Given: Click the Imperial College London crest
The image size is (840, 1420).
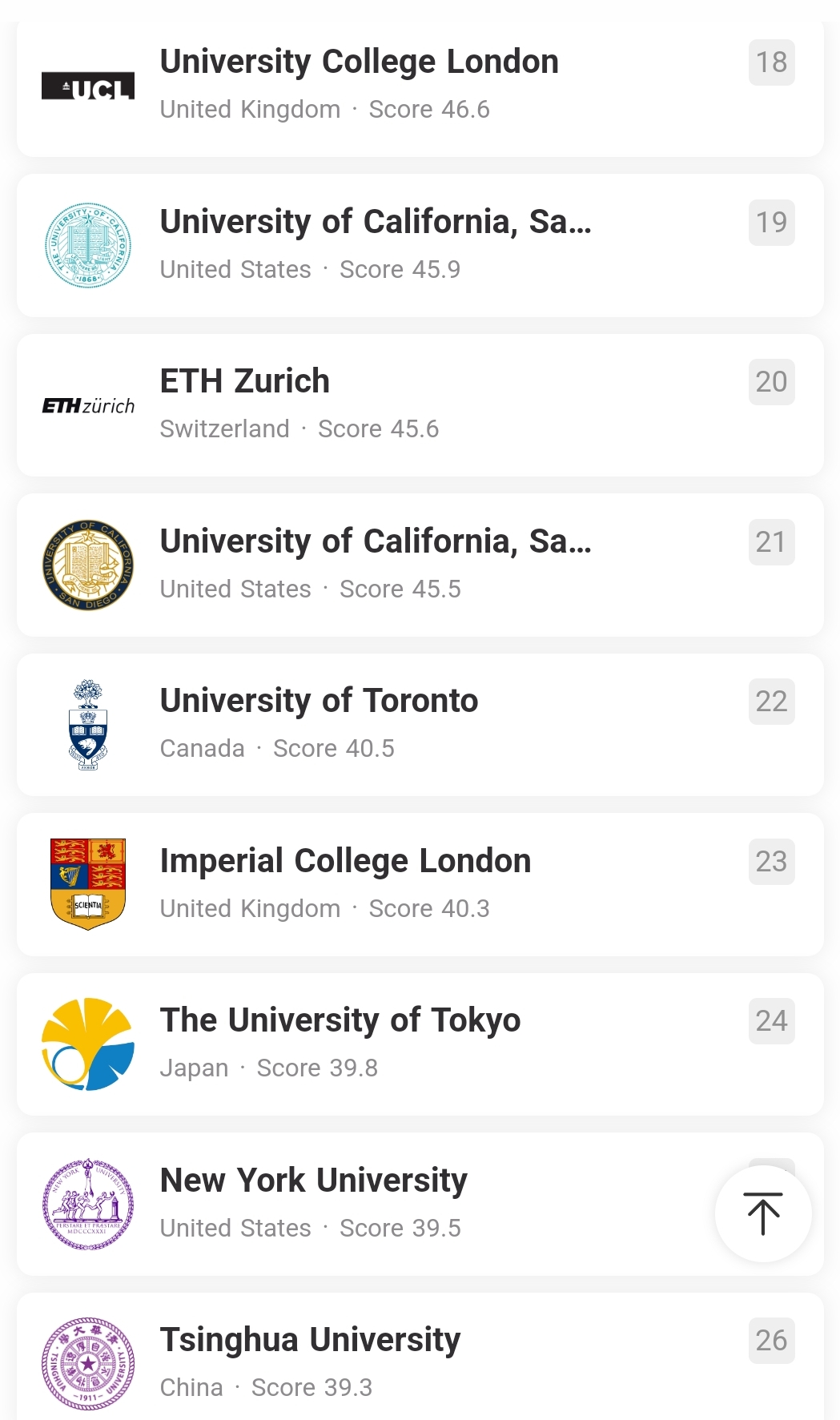Looking at the screenshot, I should pyautogui.click(x=88, y=884).
